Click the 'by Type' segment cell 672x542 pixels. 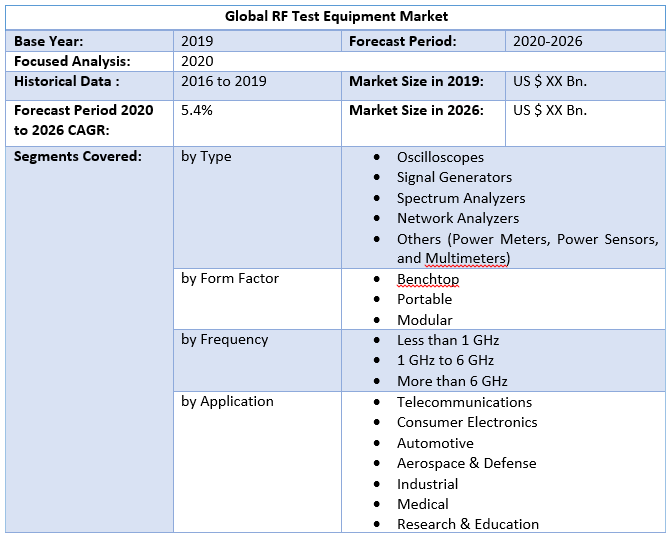click(206, 156)
